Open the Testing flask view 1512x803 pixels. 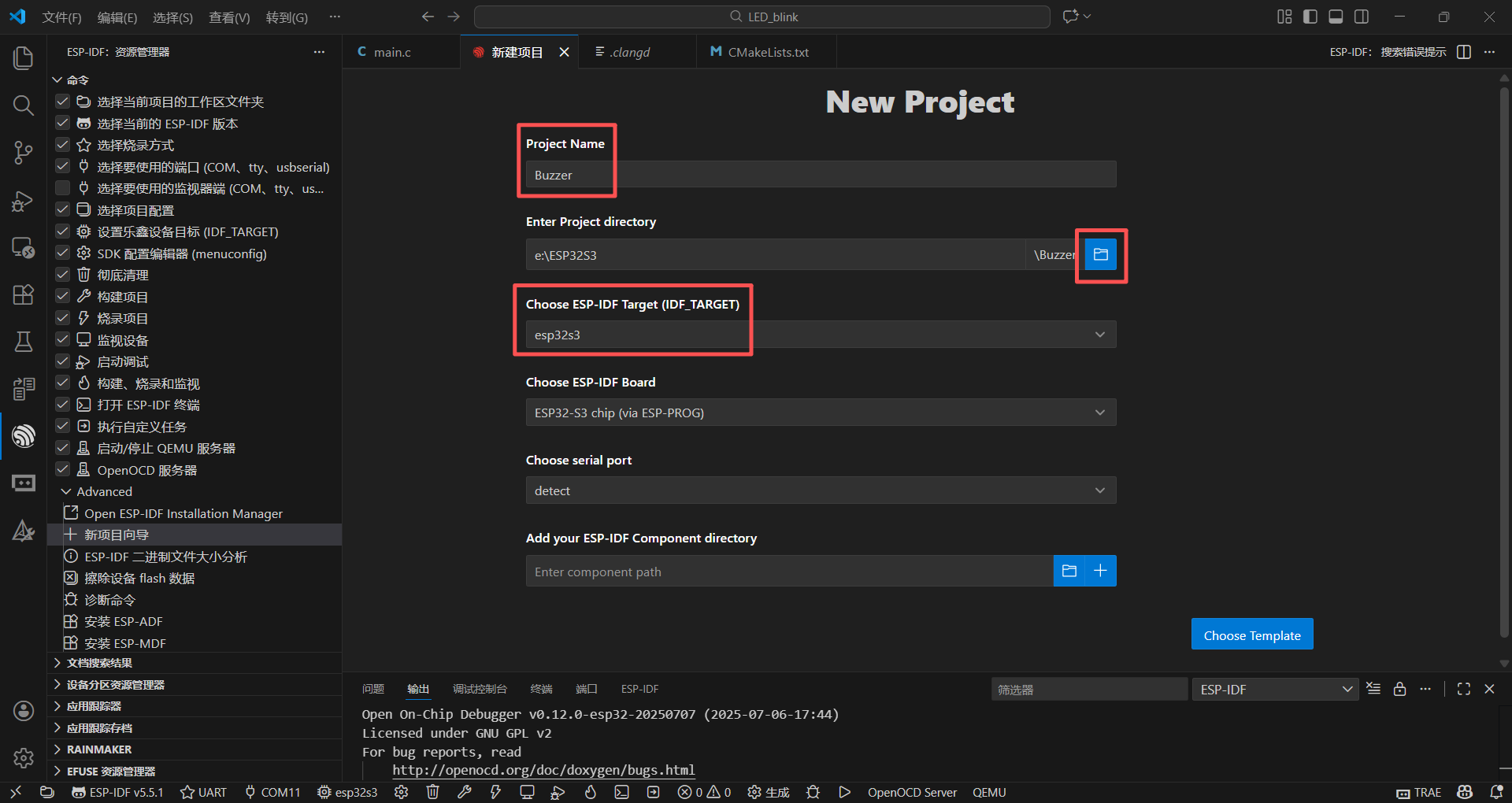pos(24,341)
